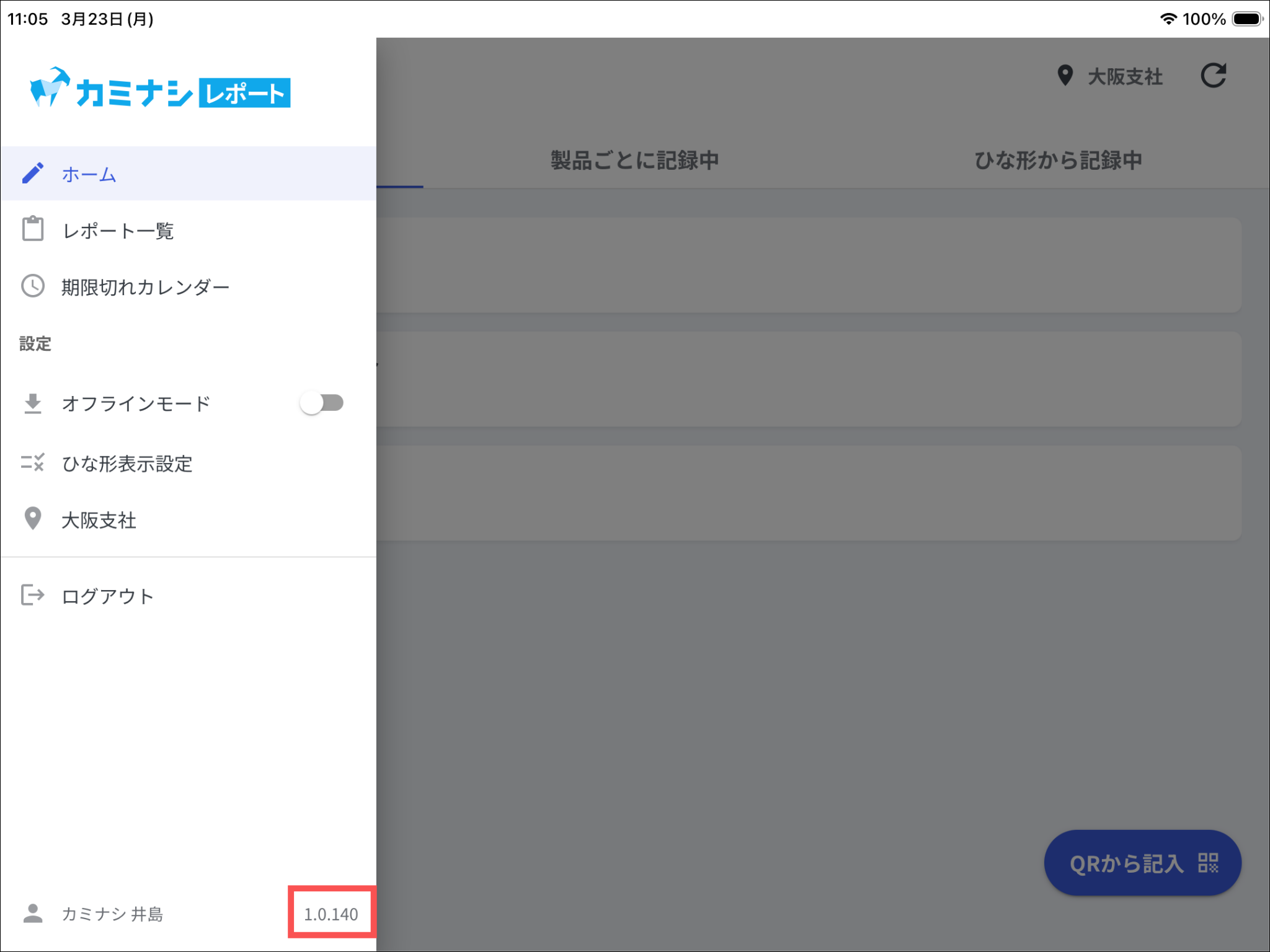Open 期限切れカレンダー menu item
The height and width of the screenshot is (952, 1270).
(x=146, y=288)
